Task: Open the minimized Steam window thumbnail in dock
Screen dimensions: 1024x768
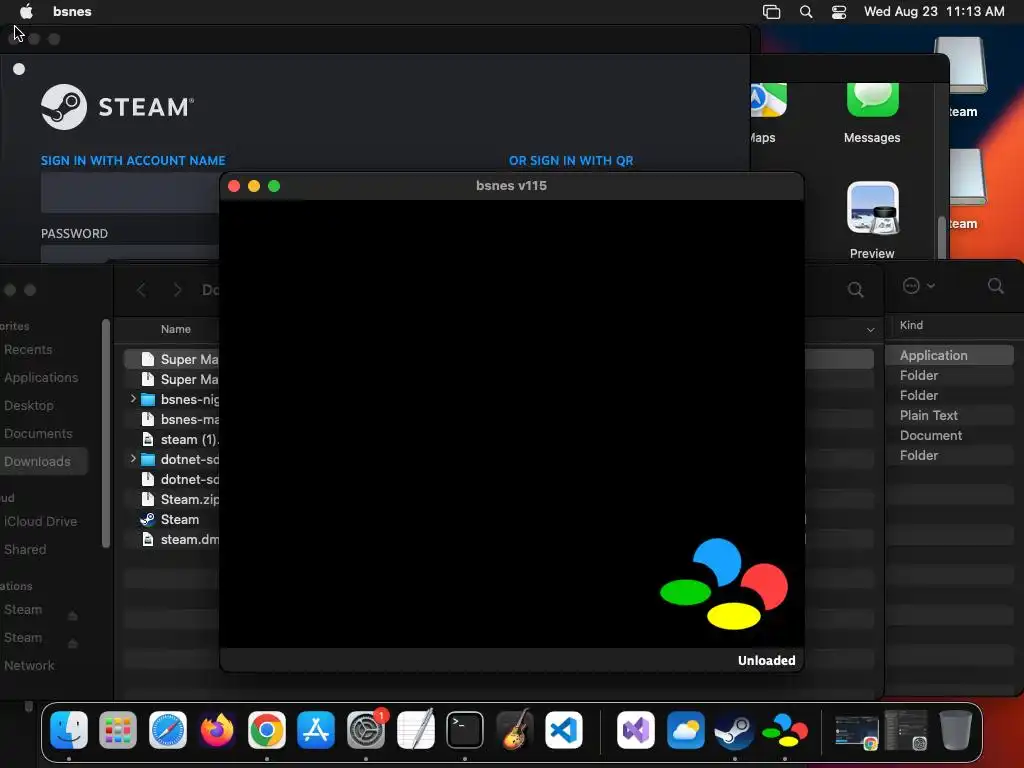Action: click(x=857, y=731)
